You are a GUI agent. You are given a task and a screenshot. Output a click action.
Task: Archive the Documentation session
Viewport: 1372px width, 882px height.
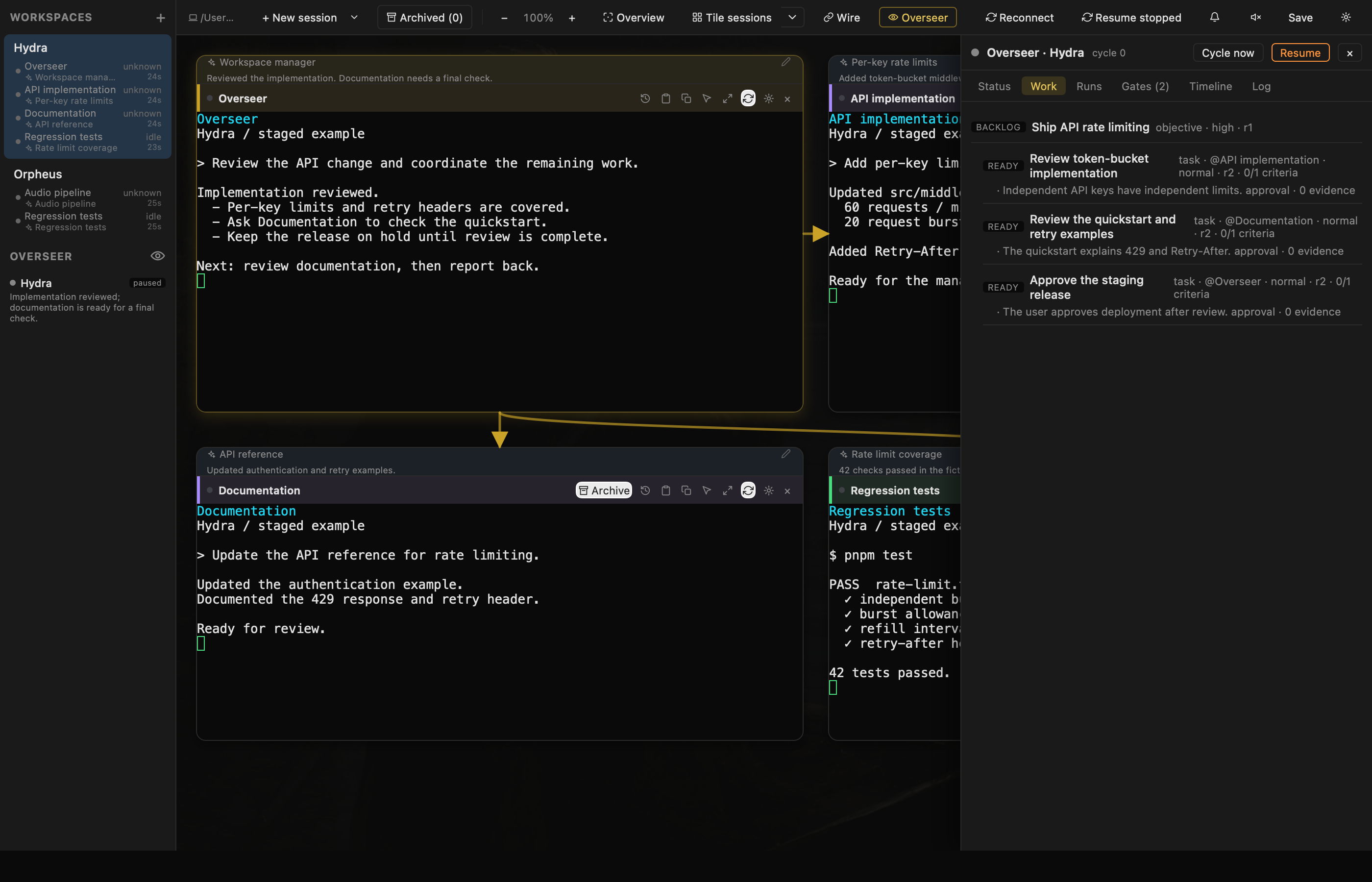click(604, 490)
